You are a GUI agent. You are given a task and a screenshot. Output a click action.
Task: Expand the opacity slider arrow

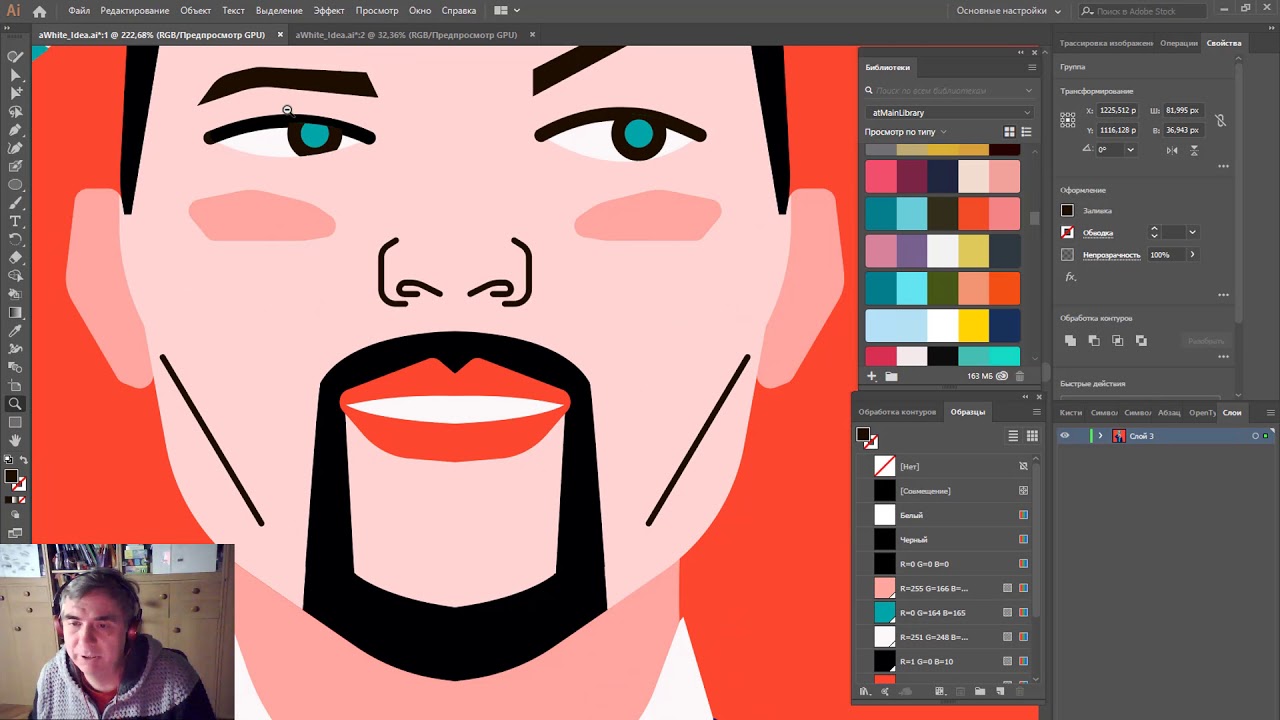pos(1192,255)
